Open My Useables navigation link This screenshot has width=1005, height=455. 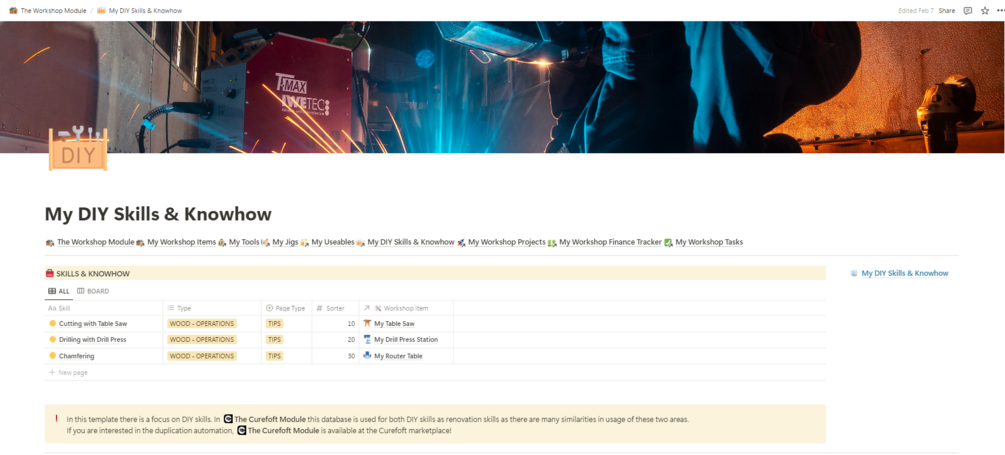pos(327,242)
